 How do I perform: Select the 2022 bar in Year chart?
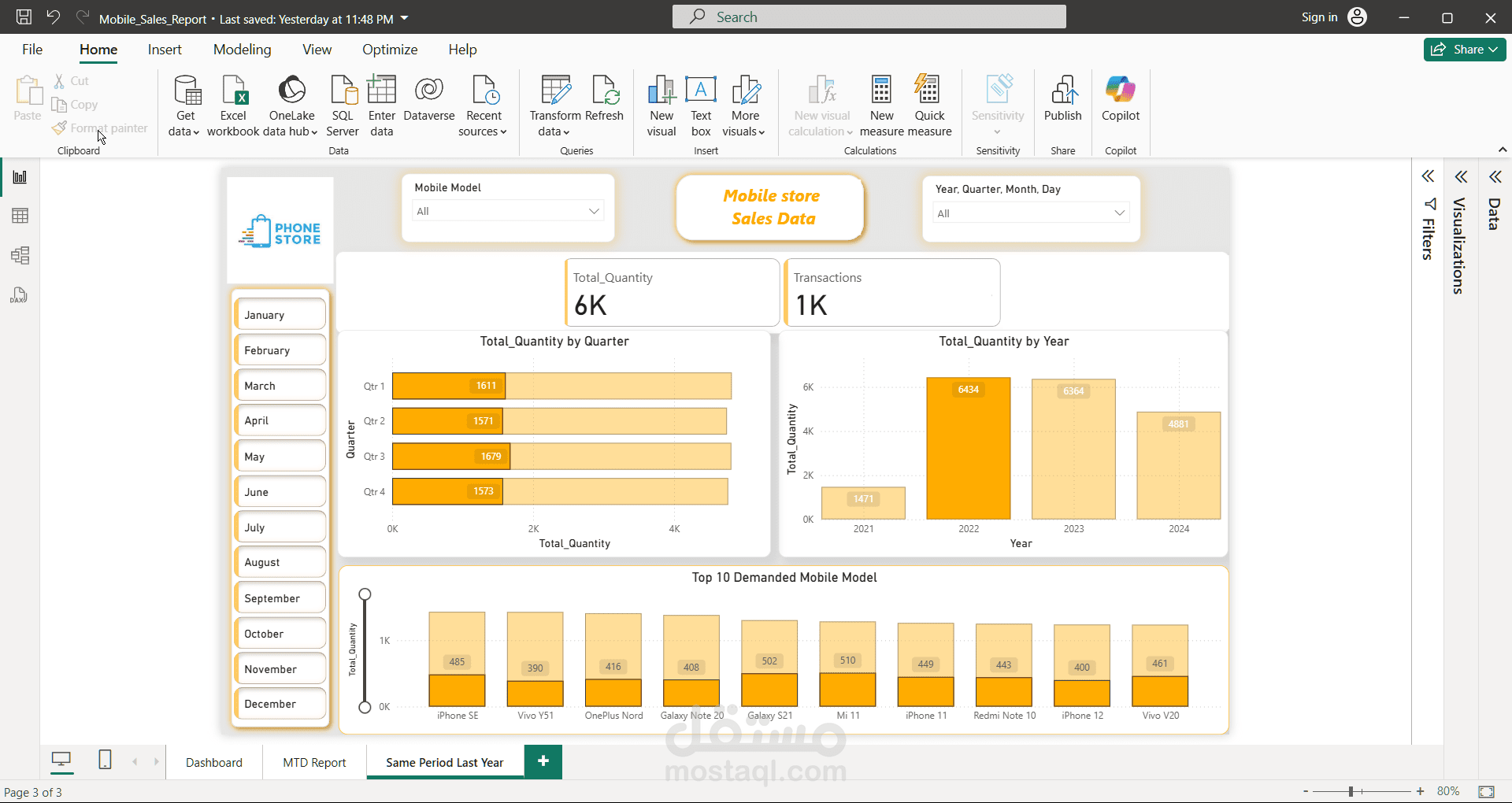click(969, 449)
